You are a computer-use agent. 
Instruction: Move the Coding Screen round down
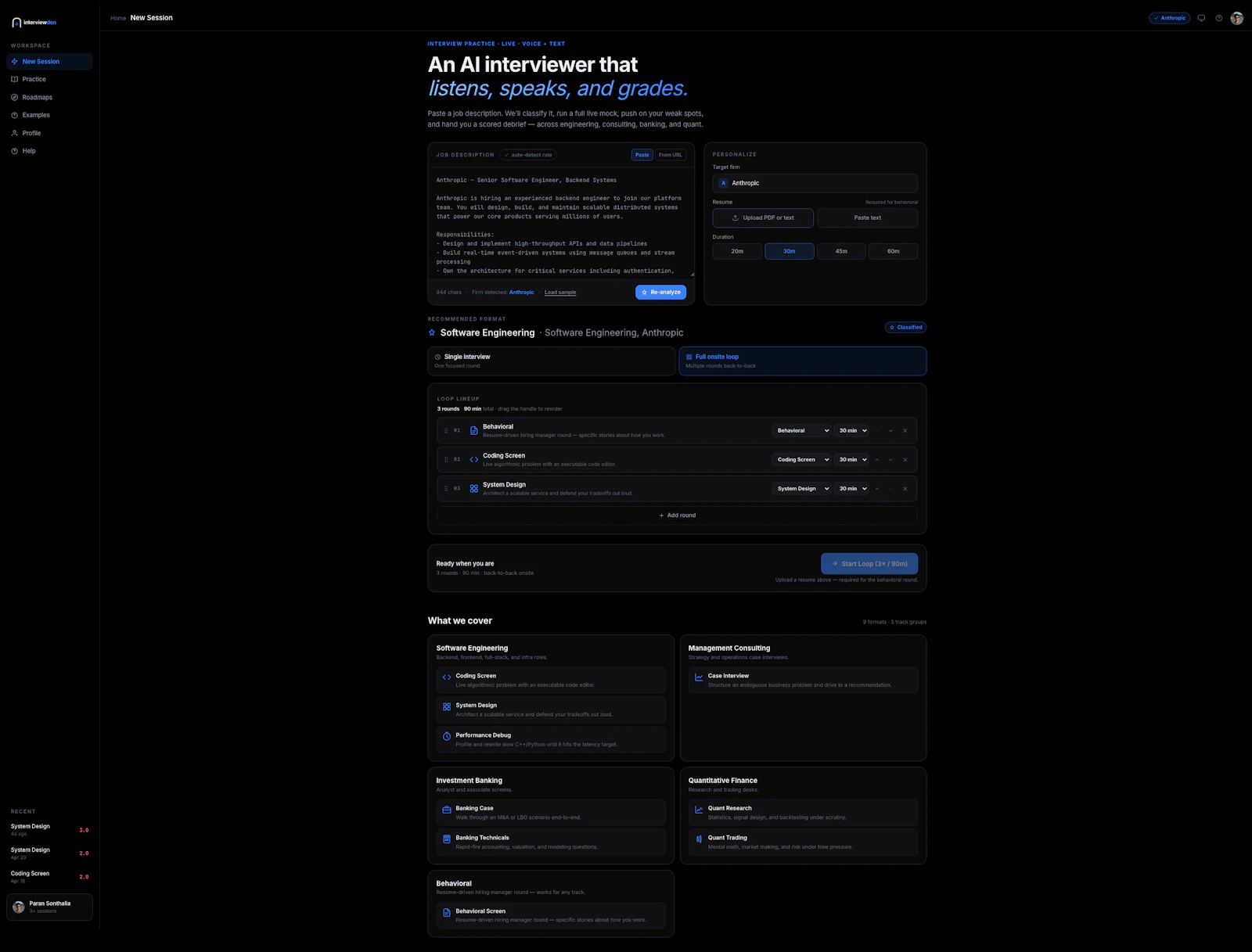pyautogui.click(x=890, y=460)
